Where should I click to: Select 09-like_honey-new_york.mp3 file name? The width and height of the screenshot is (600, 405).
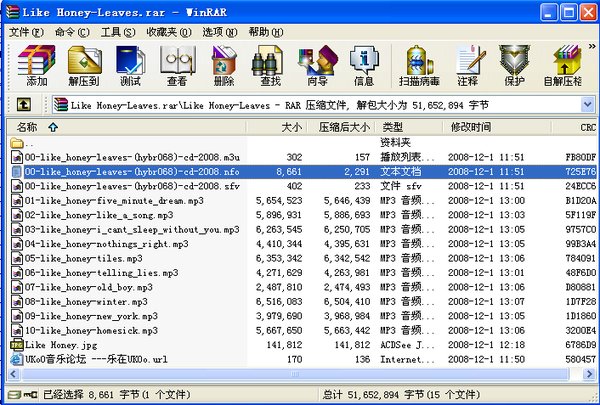[x=91, y=316]
